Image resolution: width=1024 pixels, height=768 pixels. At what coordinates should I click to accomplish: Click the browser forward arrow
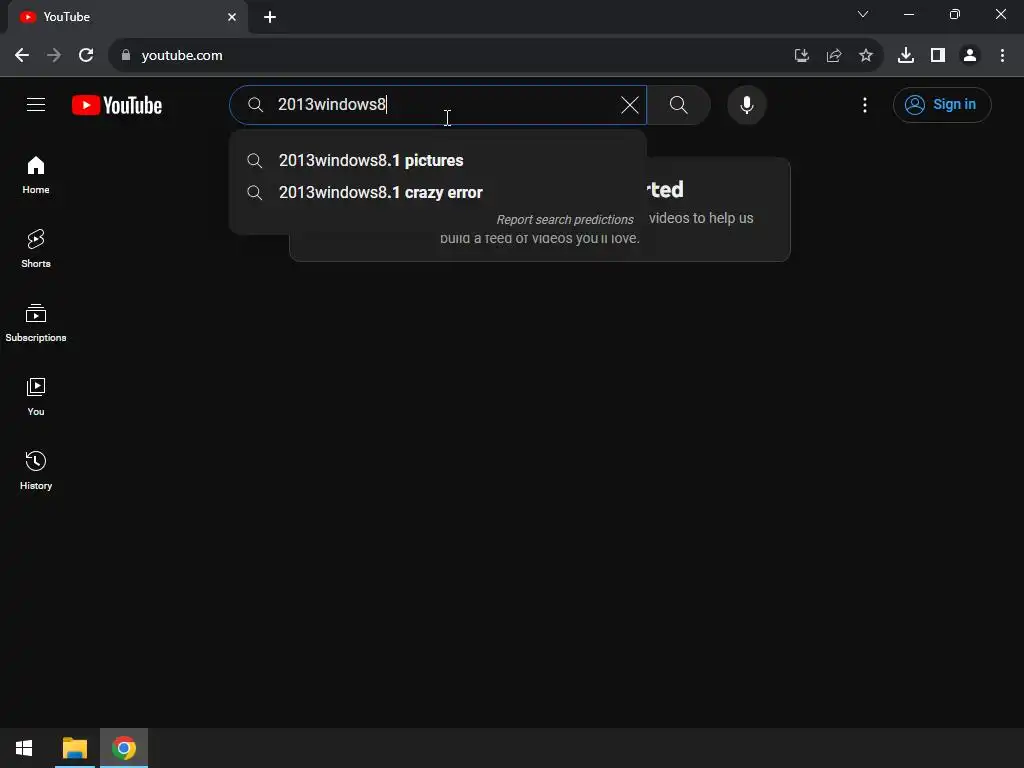tap(54, 56)
